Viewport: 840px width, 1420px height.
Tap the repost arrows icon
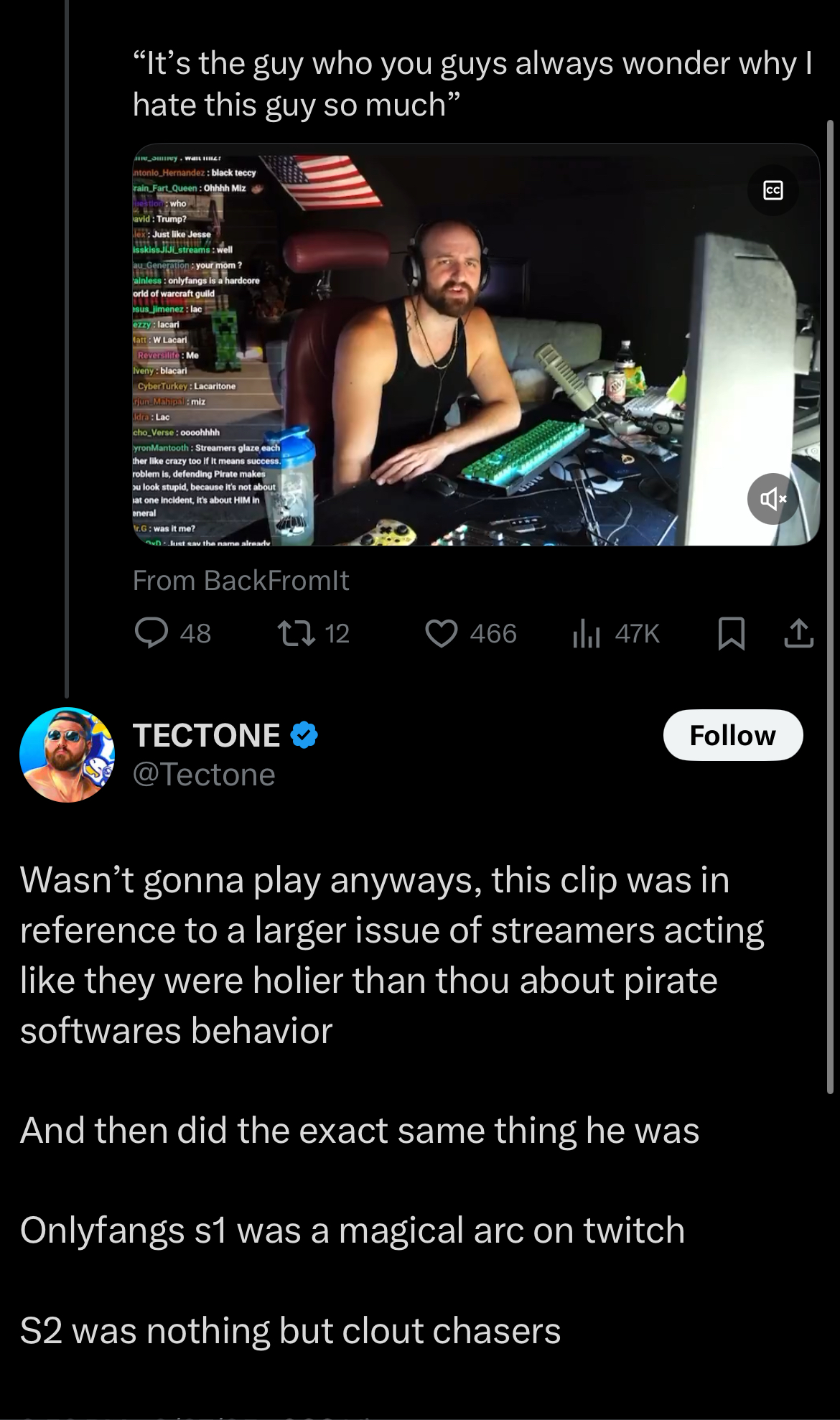coord(296,633)
